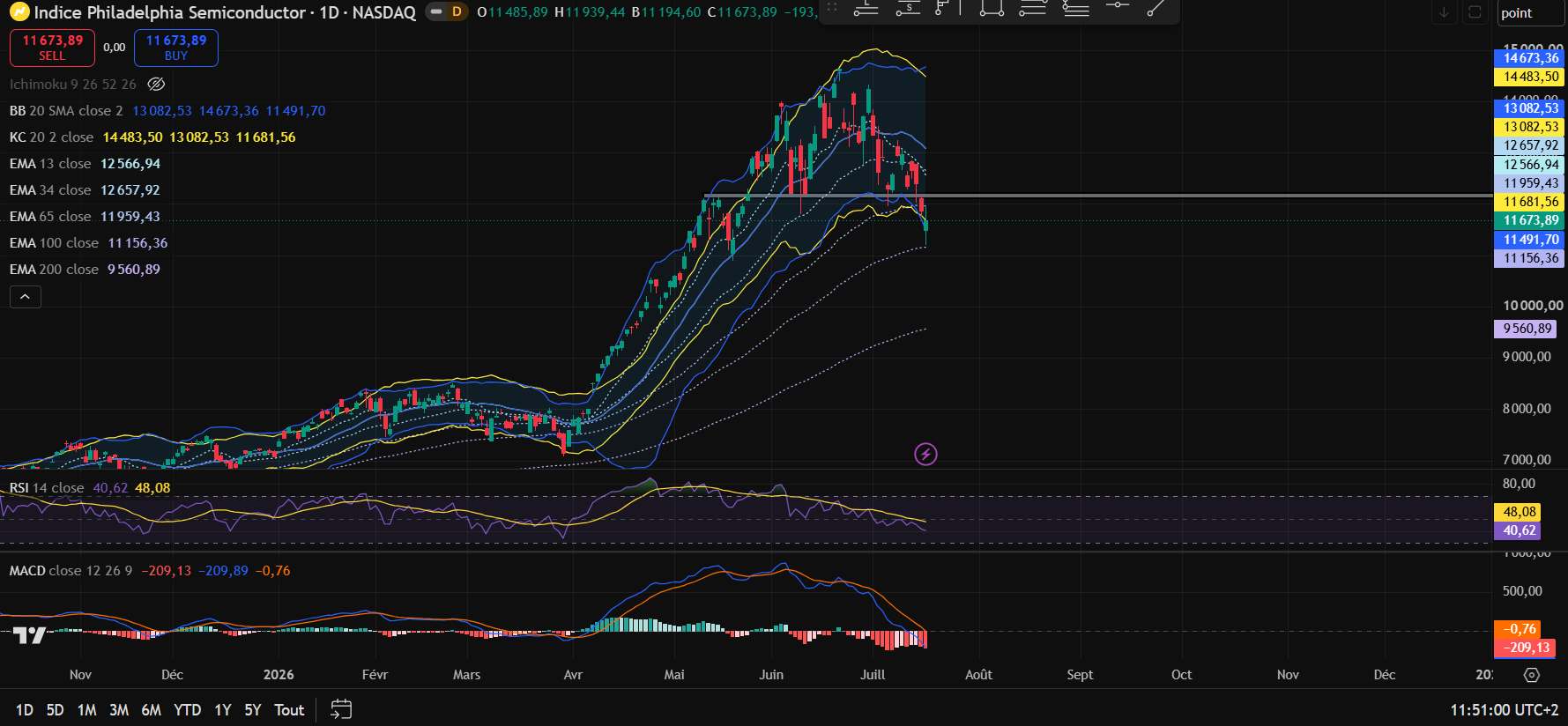Select the rectangle range drawing tool

click(x=992, y=9)
